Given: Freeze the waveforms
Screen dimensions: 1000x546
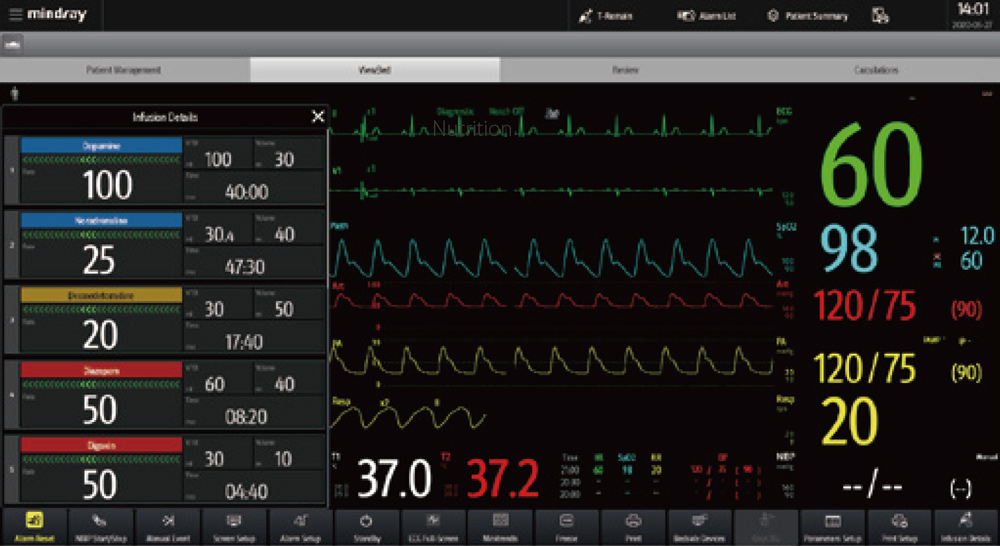Looking at the screenshot, I should point(566,525).
